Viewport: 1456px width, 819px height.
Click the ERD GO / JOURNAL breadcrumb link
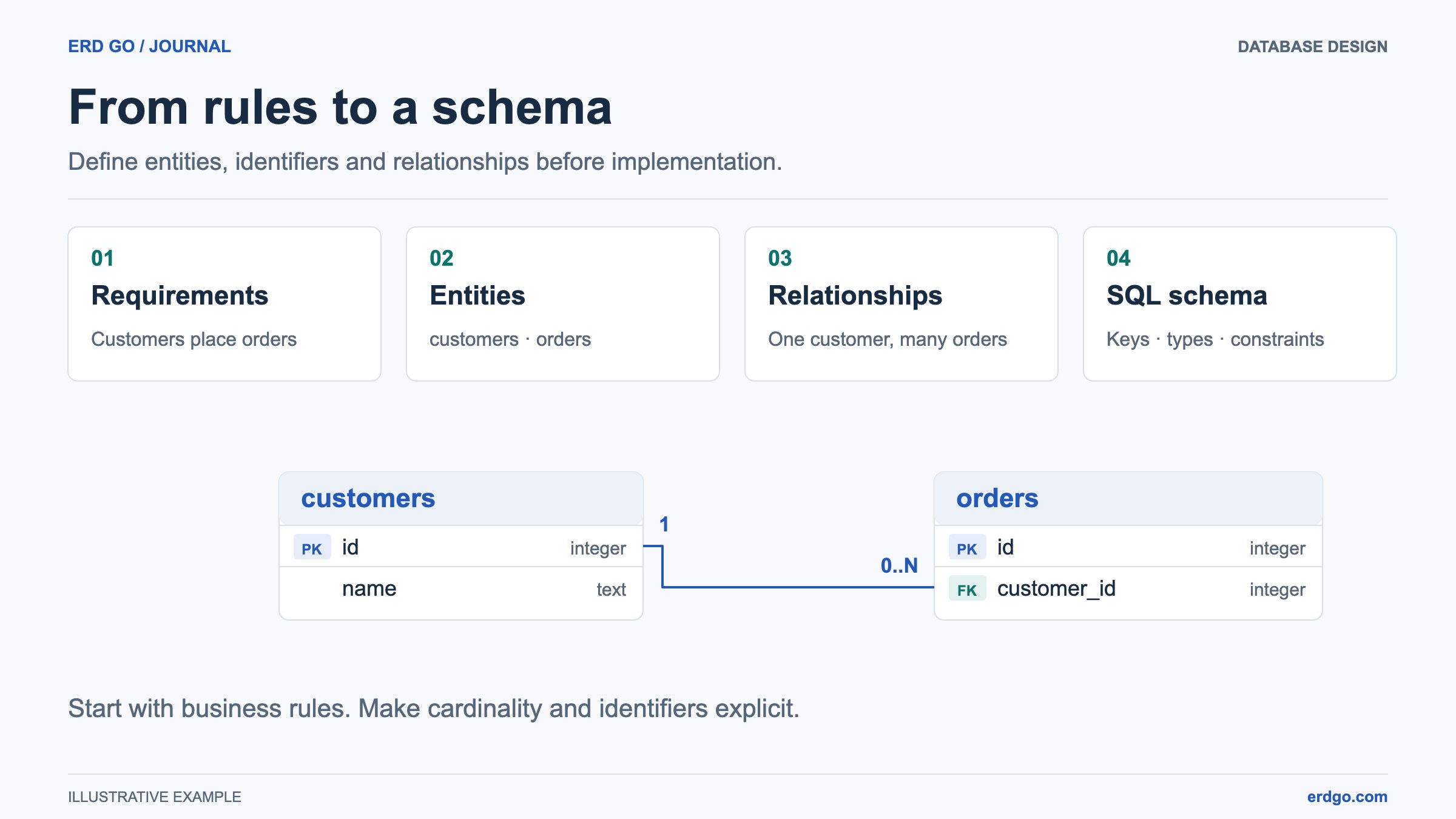click(x=149, y=47)
